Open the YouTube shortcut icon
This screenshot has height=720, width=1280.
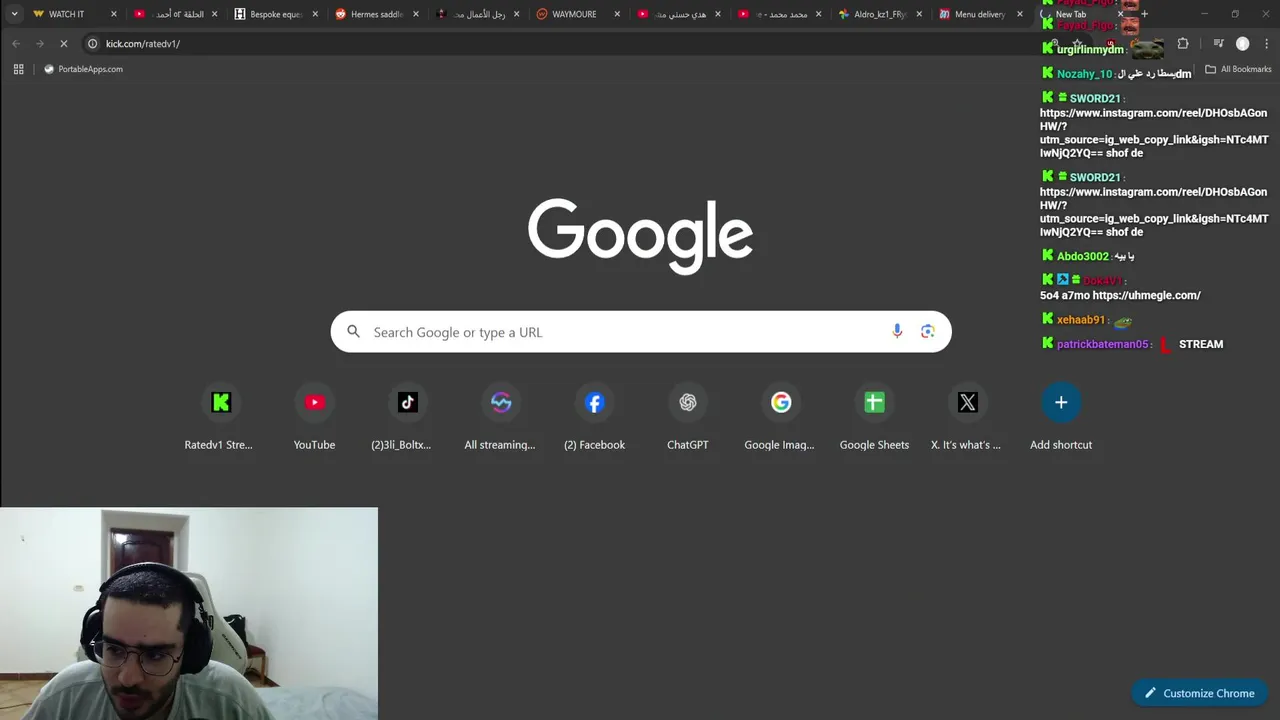click(314, 402)
